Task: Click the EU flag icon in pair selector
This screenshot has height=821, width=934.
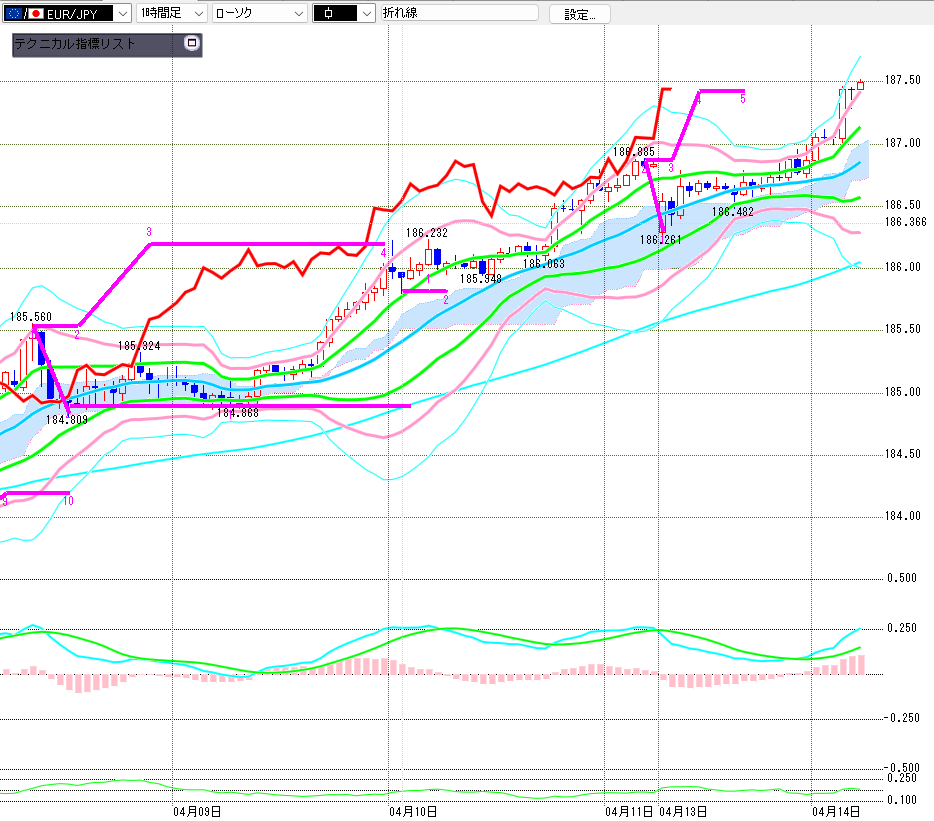Action: pos(15,13)
